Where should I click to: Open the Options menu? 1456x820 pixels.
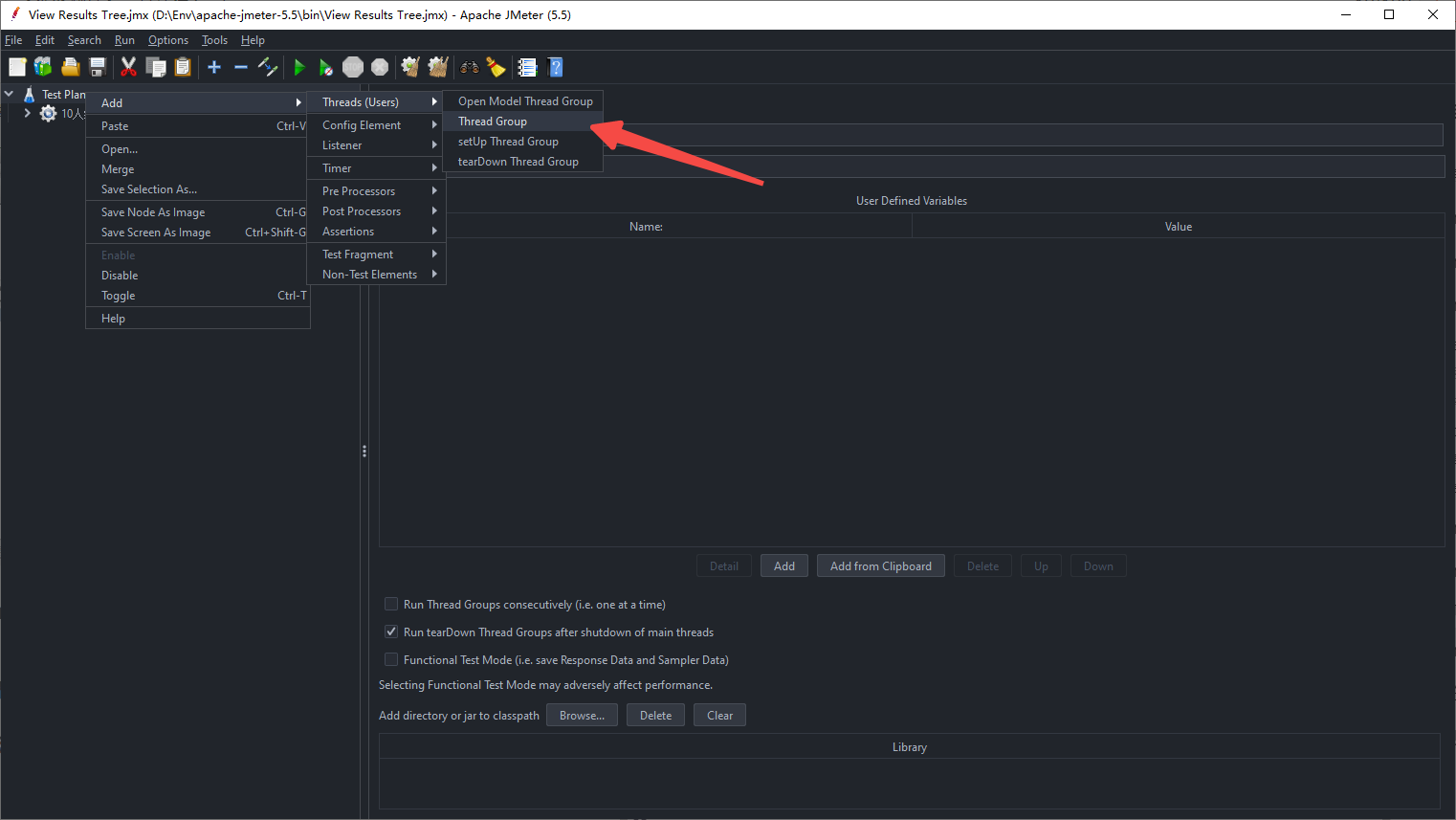168,40
